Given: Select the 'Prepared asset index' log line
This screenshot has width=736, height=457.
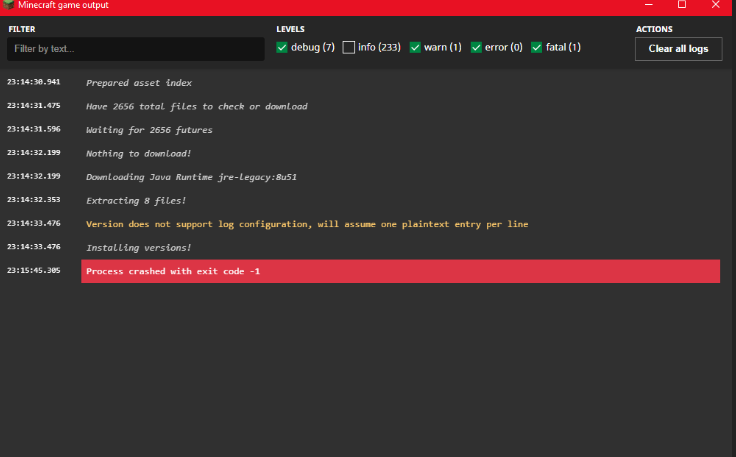Looking at the screenshot, I should [139, 83].
